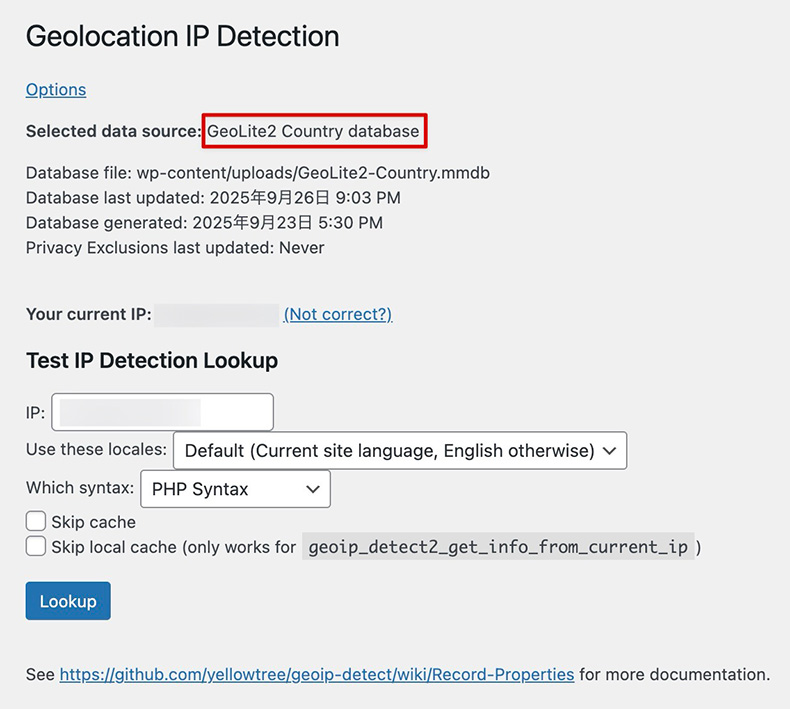790x709 pixels.
Task: Tick the Skip local cache checkbox
Action: (x=36, y=546)
